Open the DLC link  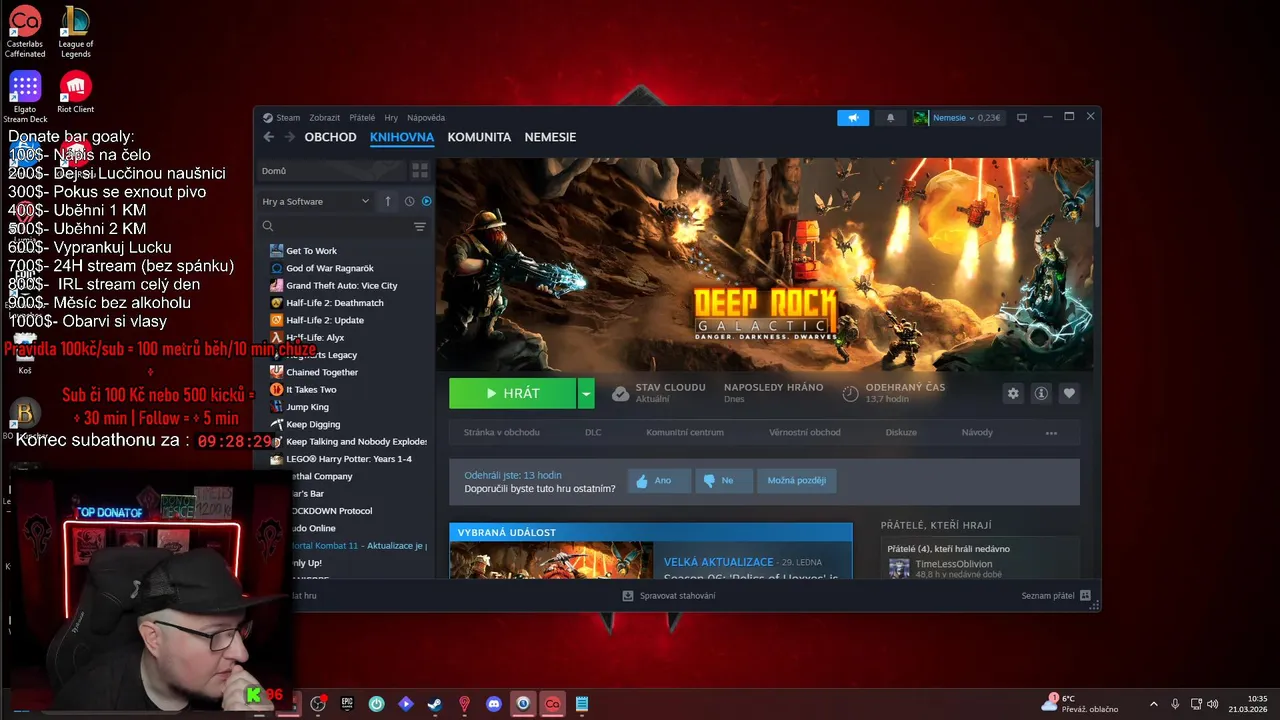593,433
